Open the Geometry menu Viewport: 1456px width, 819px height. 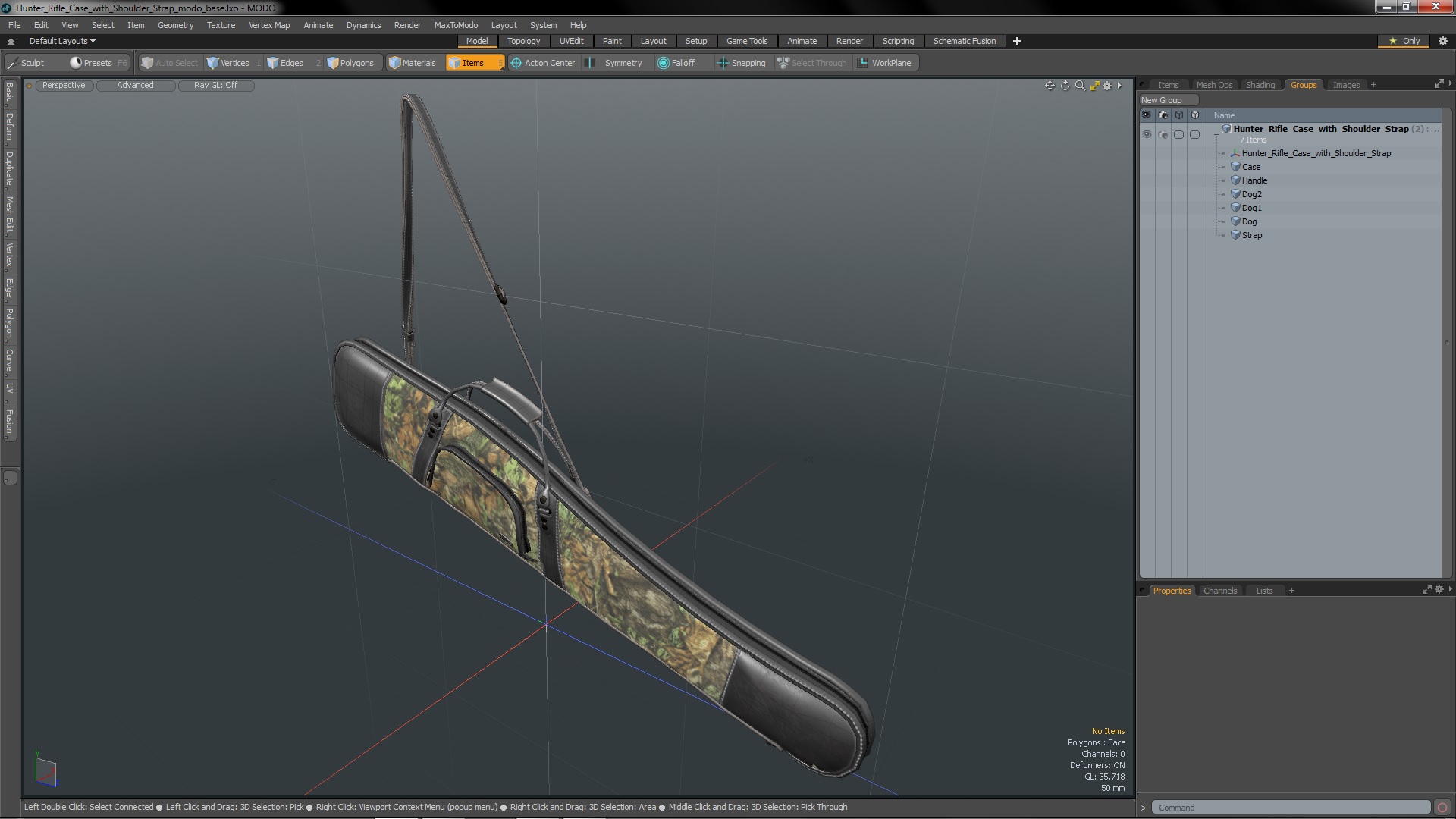175,25
